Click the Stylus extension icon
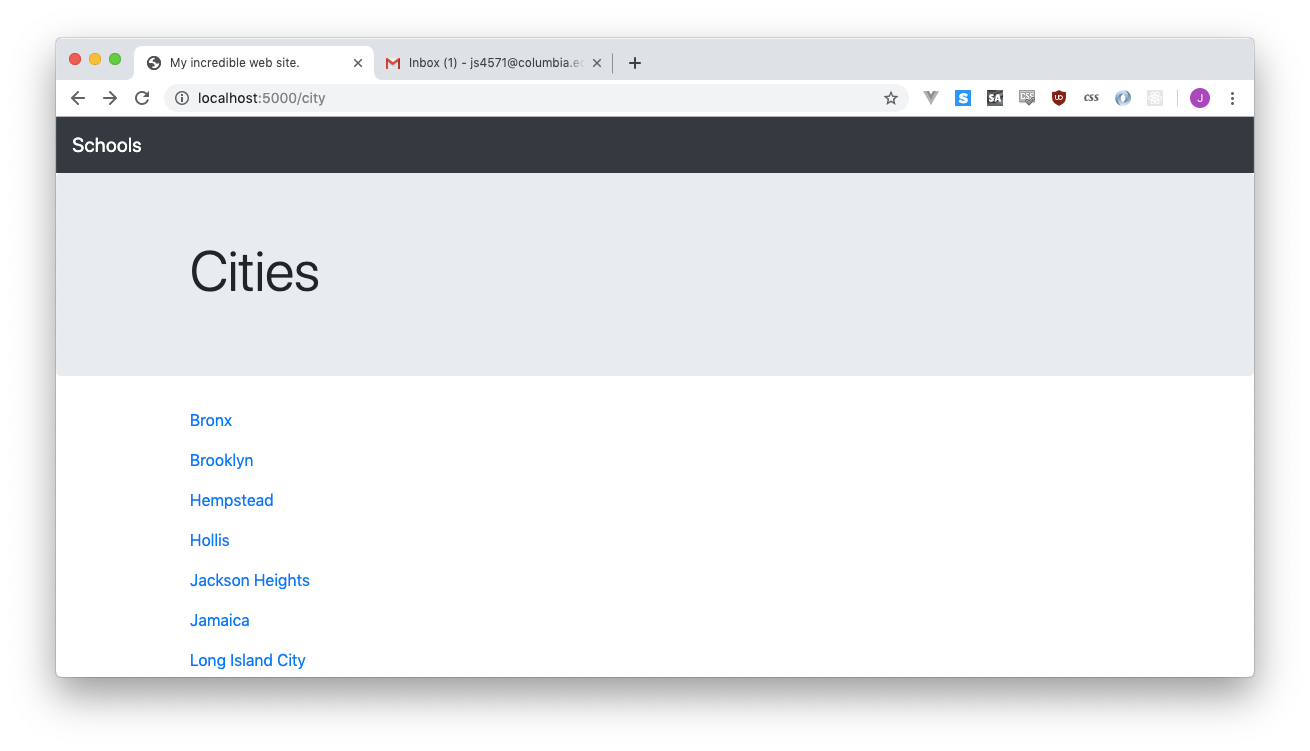 (963, 98)
